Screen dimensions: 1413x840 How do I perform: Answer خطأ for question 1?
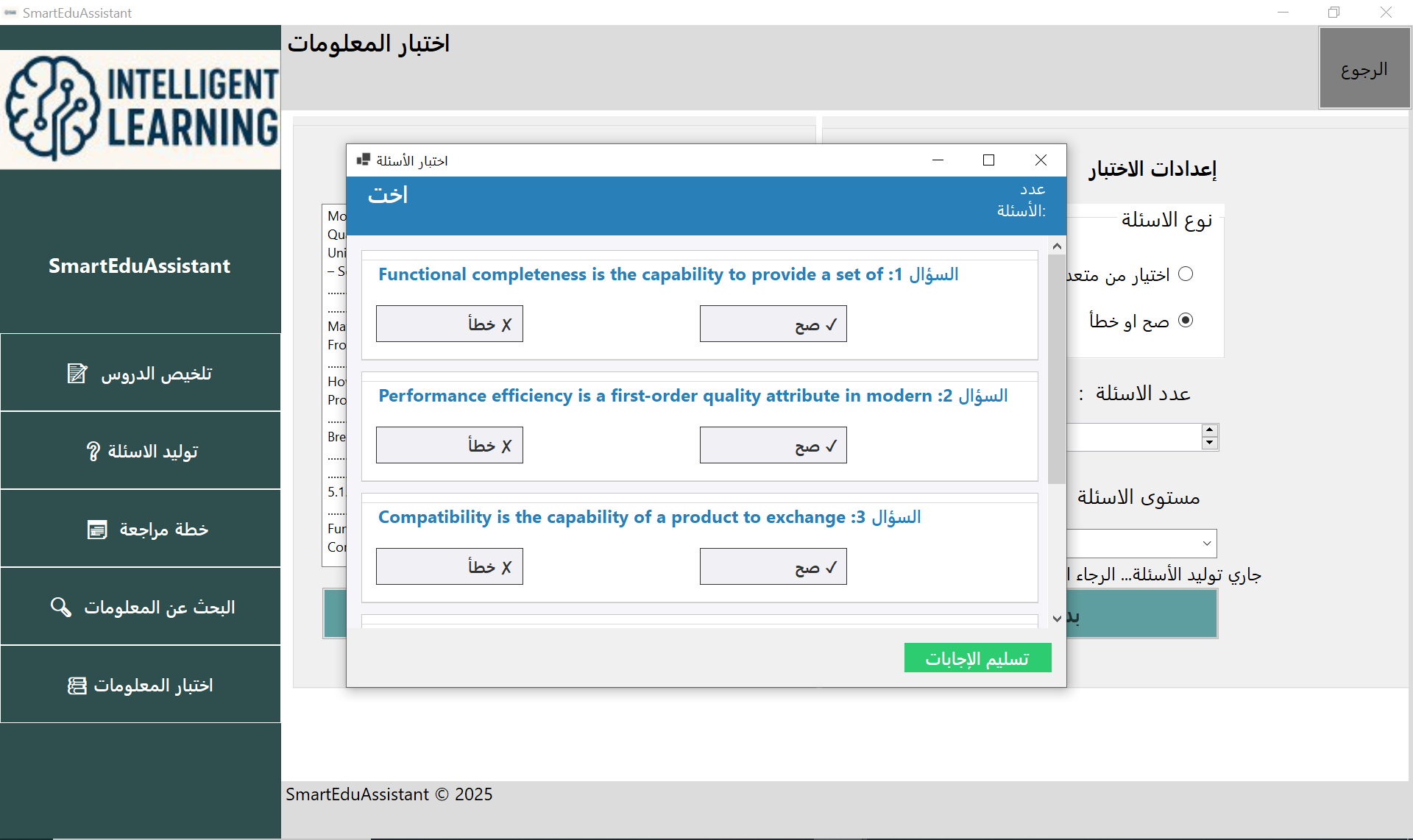pyautogui.click(x=449, y=324)
